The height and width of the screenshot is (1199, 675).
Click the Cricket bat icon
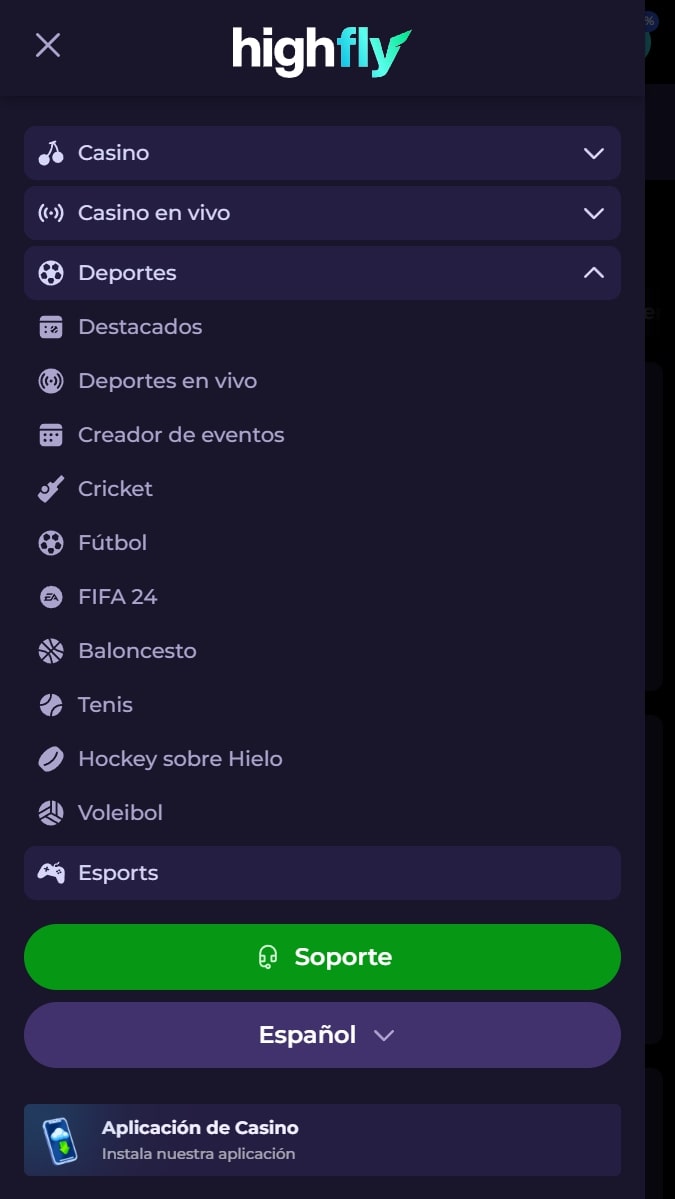pos(50,489)
